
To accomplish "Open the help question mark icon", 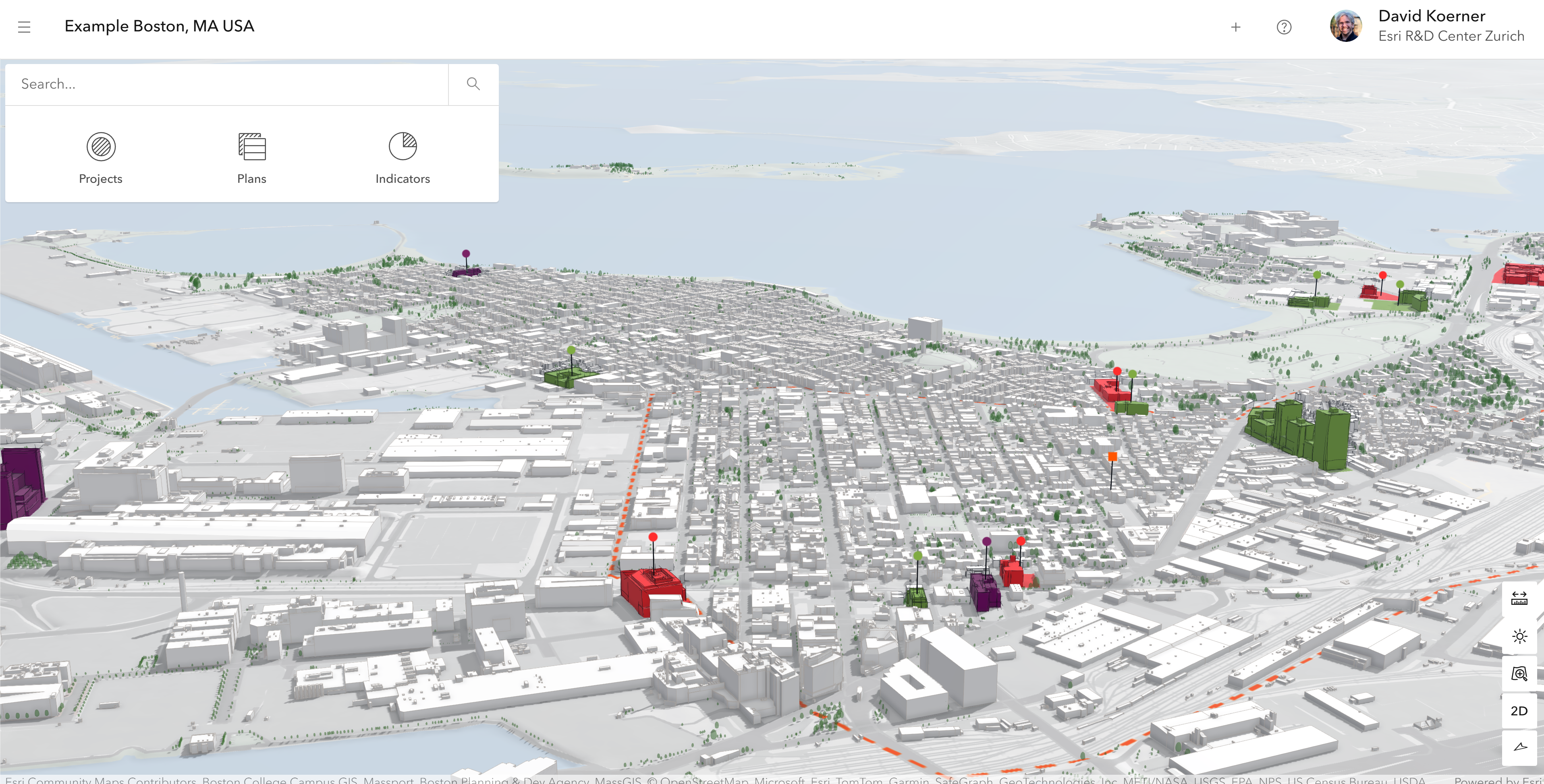I will (x=1284, y=27).
